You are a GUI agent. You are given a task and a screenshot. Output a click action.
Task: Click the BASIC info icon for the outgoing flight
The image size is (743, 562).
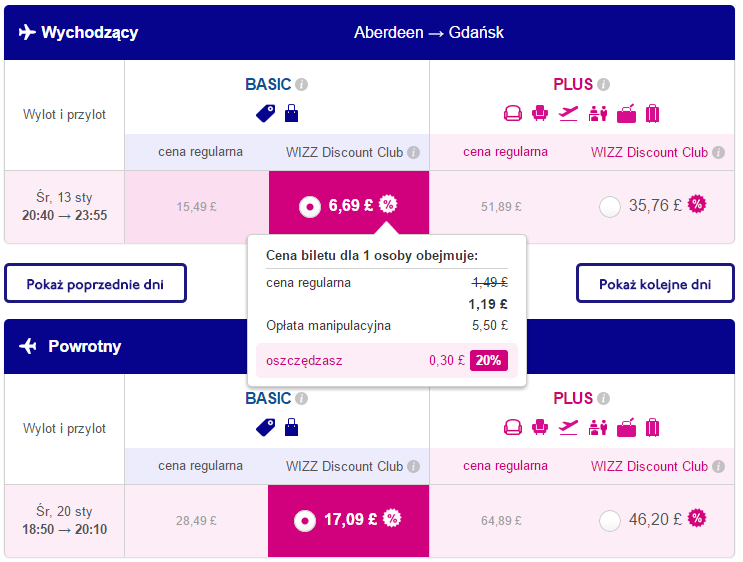click(x=301, y=84)
